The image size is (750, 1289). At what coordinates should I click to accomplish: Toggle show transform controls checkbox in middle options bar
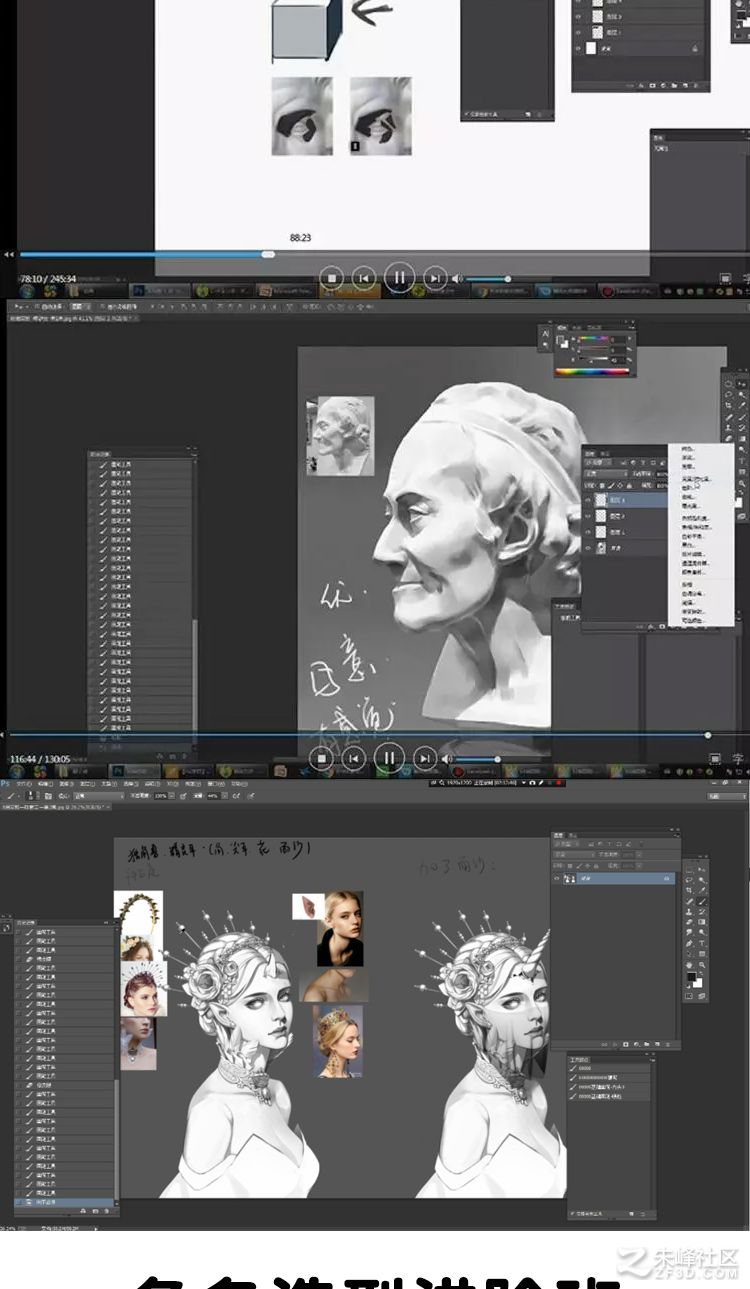pos(103,306)
